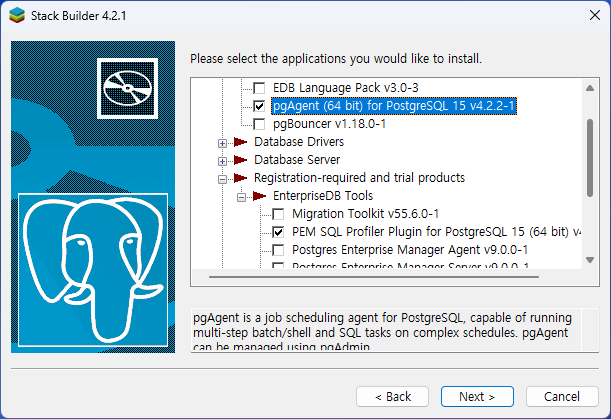Select the Database Server label
The image size is (611, 419).
click(x=297, y=160)
